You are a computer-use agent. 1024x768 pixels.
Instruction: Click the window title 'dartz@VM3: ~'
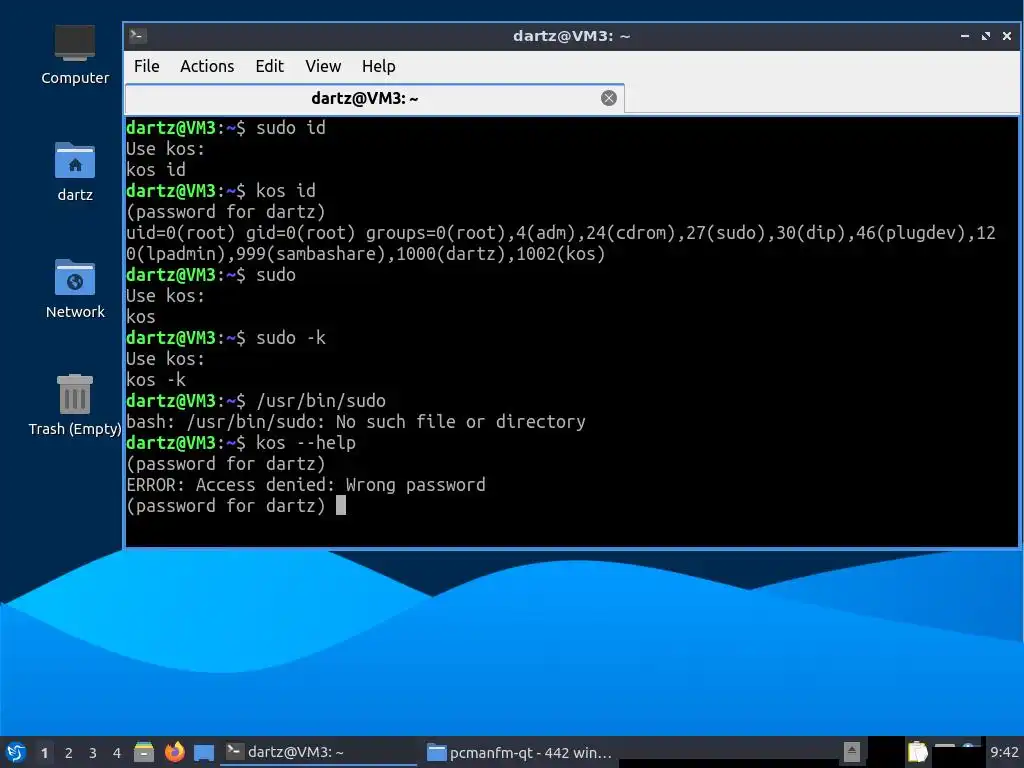pos(571,36)
